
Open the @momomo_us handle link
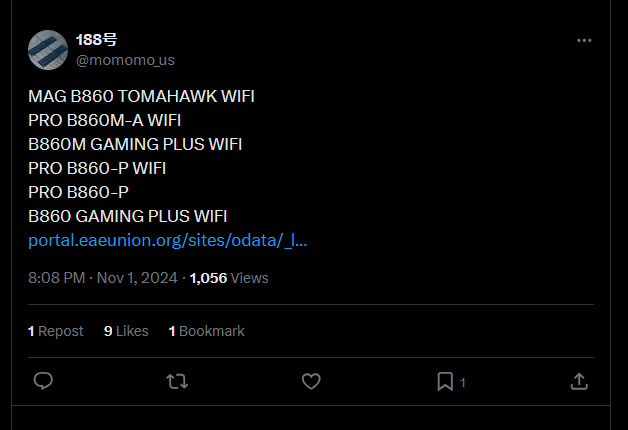click(x=125, y=60)
